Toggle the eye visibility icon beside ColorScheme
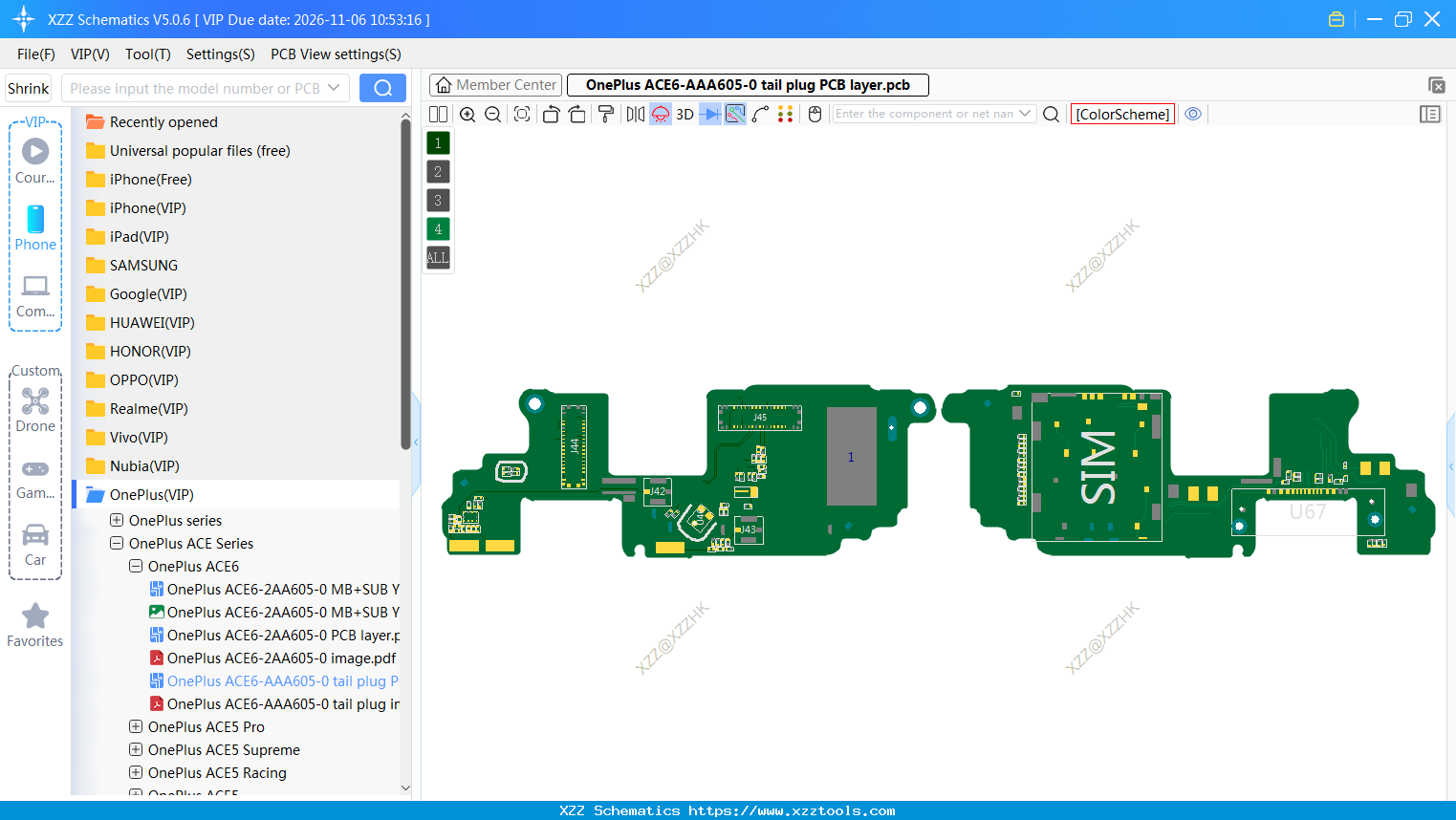Viewport: 1456px width, 820px height. coord(1193,114)
